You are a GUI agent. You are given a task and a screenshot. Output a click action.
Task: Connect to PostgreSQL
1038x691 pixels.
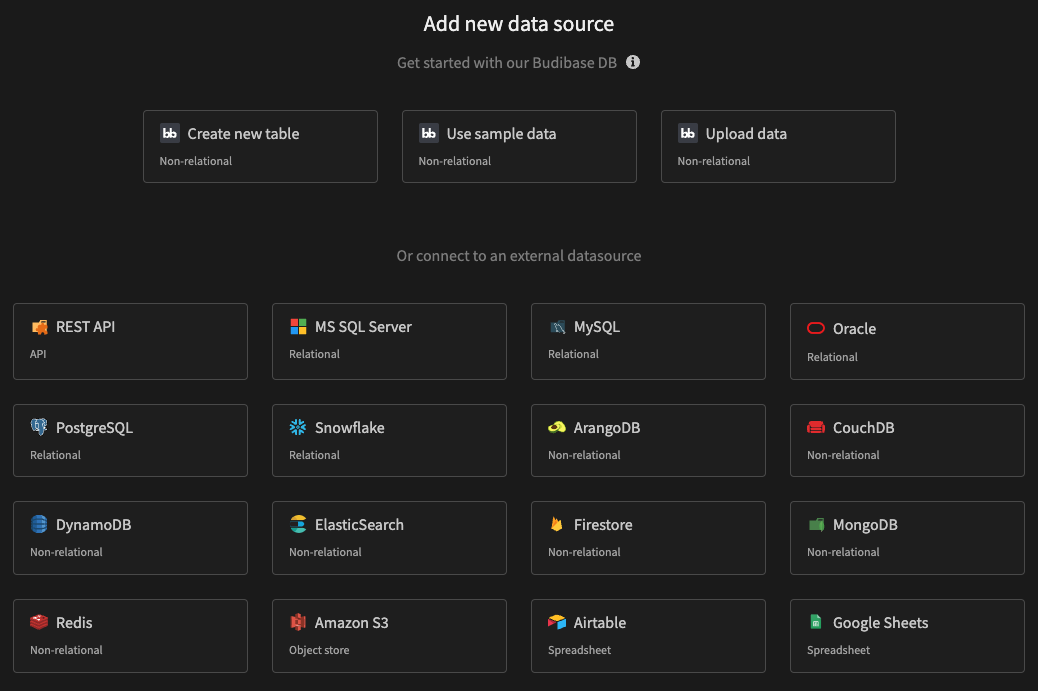[130, 440]
